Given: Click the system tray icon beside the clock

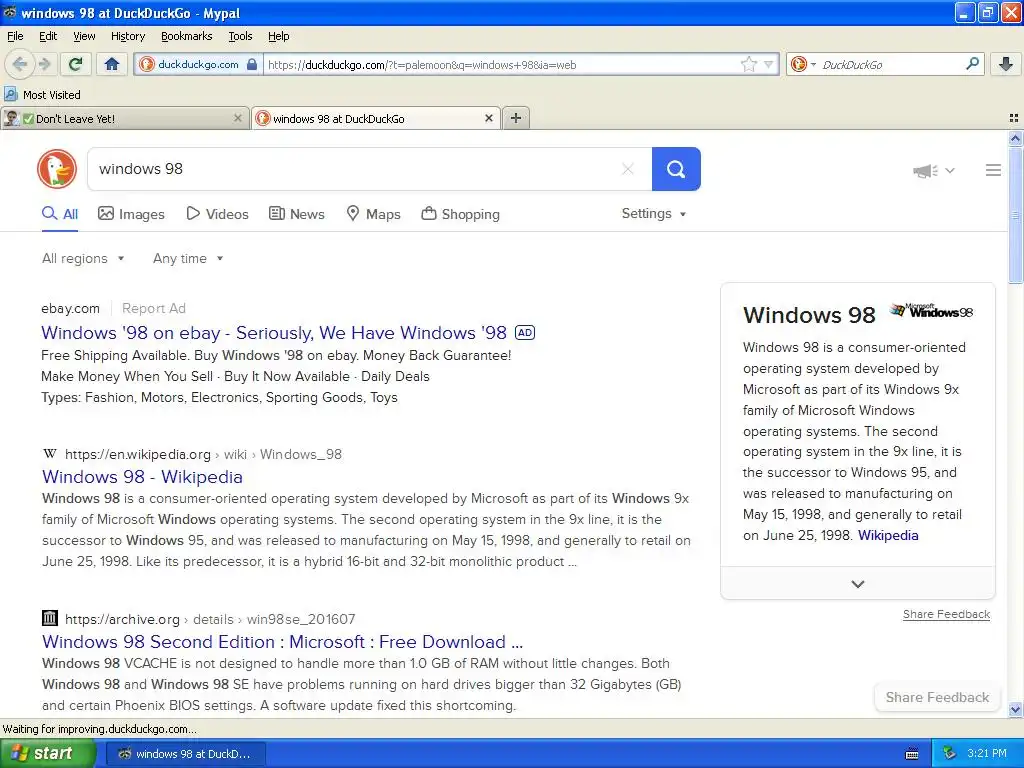Looking at the screenshot, I should pos(949,754).
